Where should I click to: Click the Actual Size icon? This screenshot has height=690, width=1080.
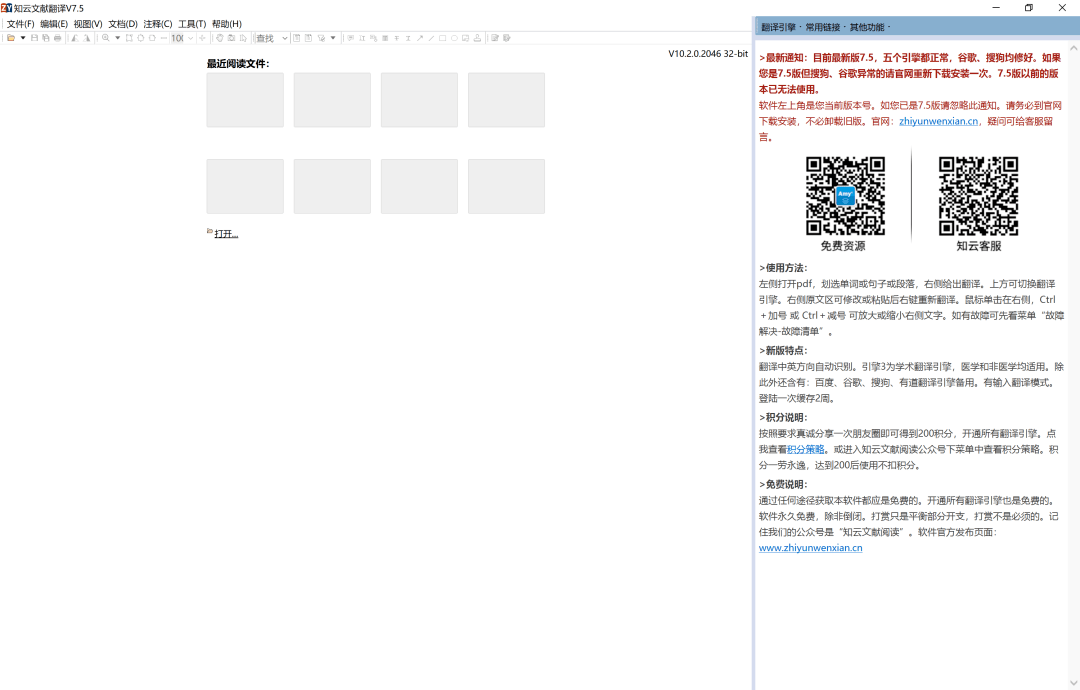(x=129, y=38)
